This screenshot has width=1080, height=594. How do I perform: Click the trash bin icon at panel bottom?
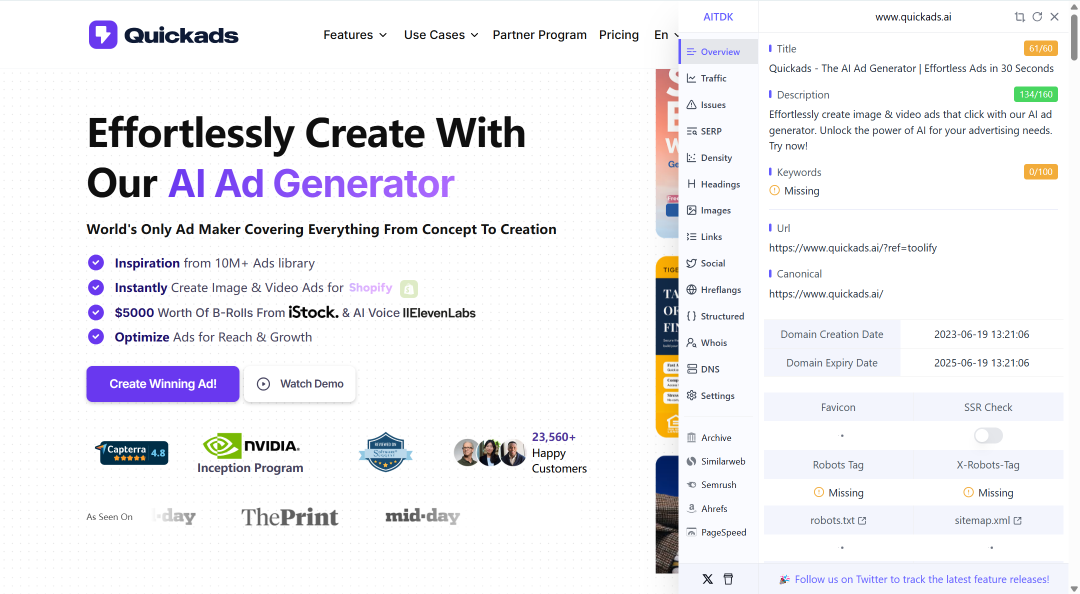pos(728,579)
